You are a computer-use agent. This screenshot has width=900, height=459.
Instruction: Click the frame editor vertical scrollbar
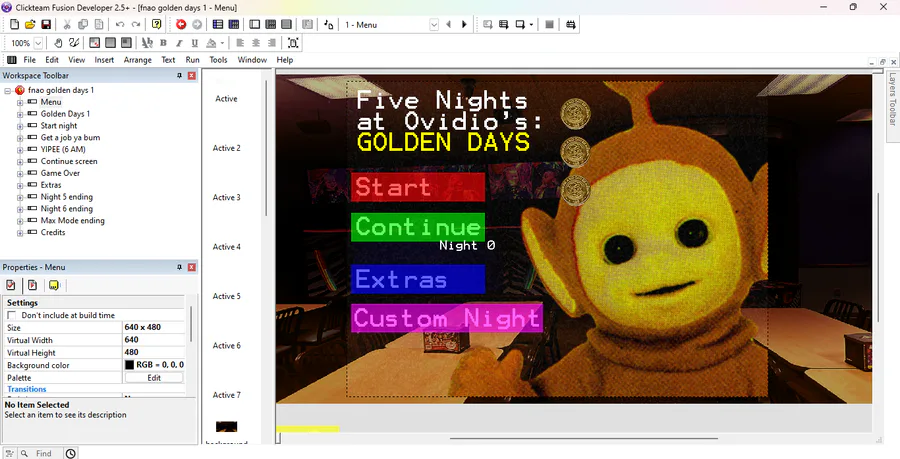877,257
